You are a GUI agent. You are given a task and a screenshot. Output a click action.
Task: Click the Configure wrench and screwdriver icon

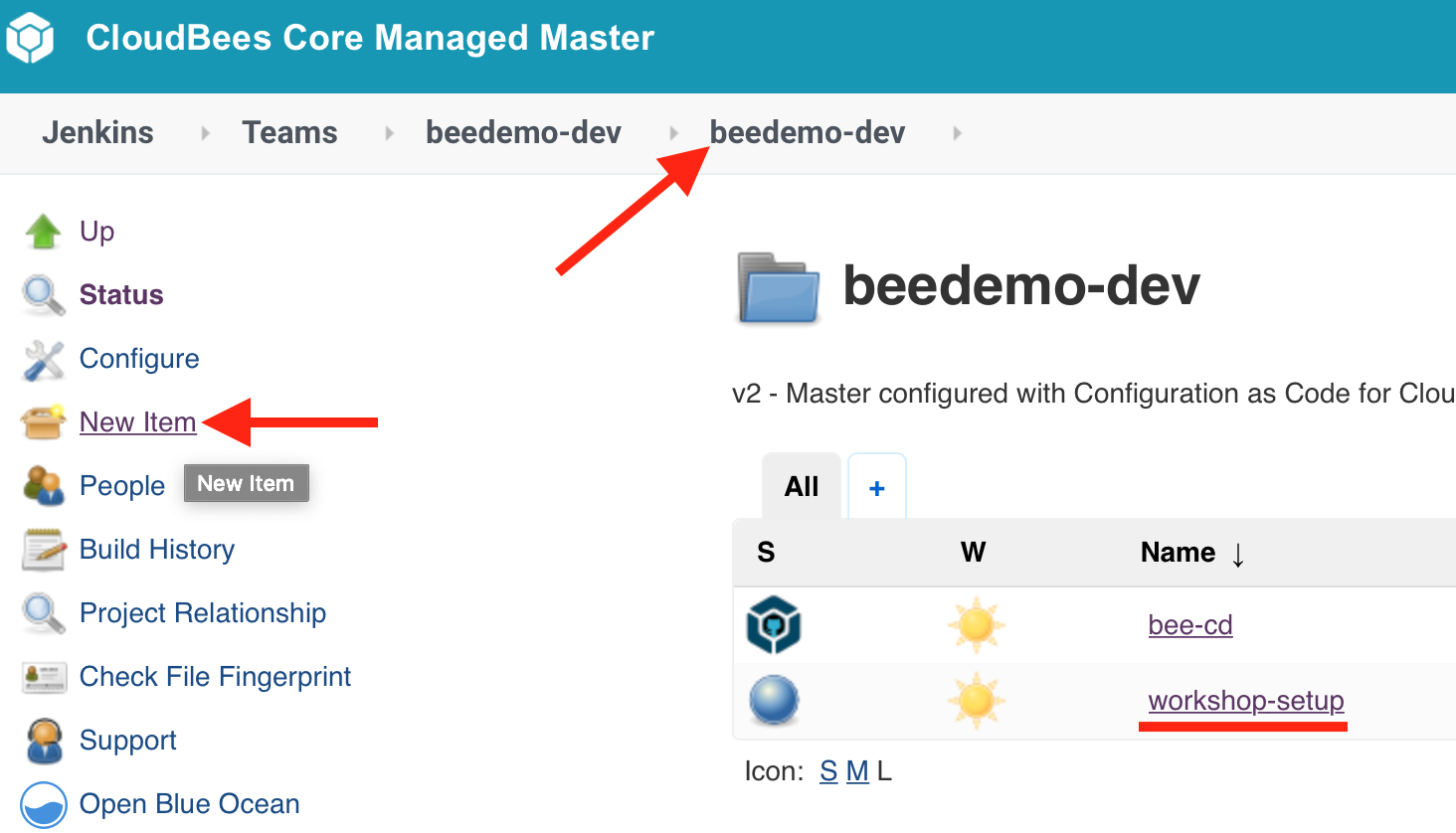pos(43,360)
